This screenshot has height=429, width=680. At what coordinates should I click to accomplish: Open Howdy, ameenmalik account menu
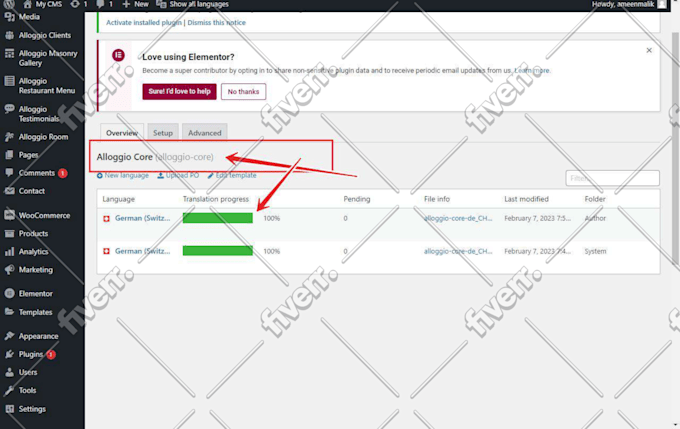[x=629, y=4]
